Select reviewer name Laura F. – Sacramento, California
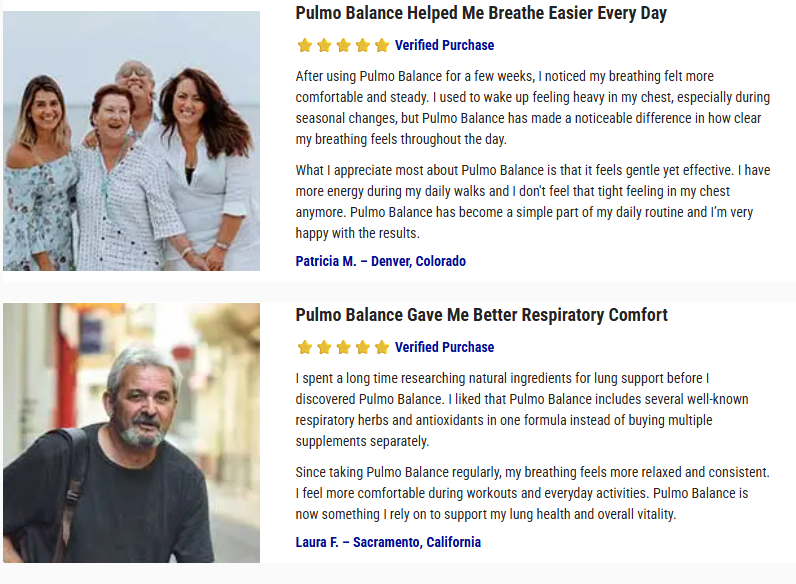The height and width of the screenshot is (584, 796). 388,542
